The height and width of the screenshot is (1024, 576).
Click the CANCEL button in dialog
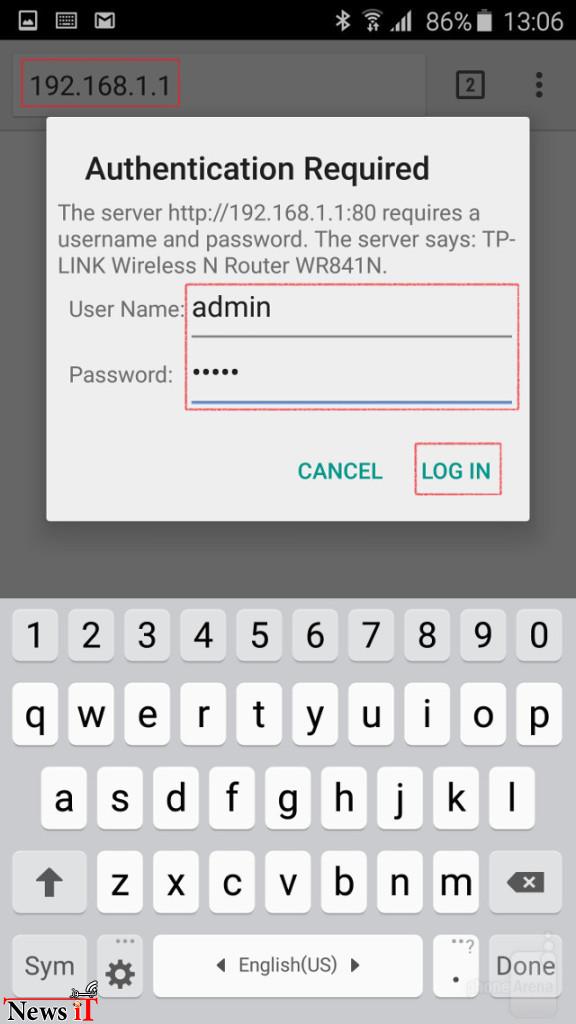[340, 471]
